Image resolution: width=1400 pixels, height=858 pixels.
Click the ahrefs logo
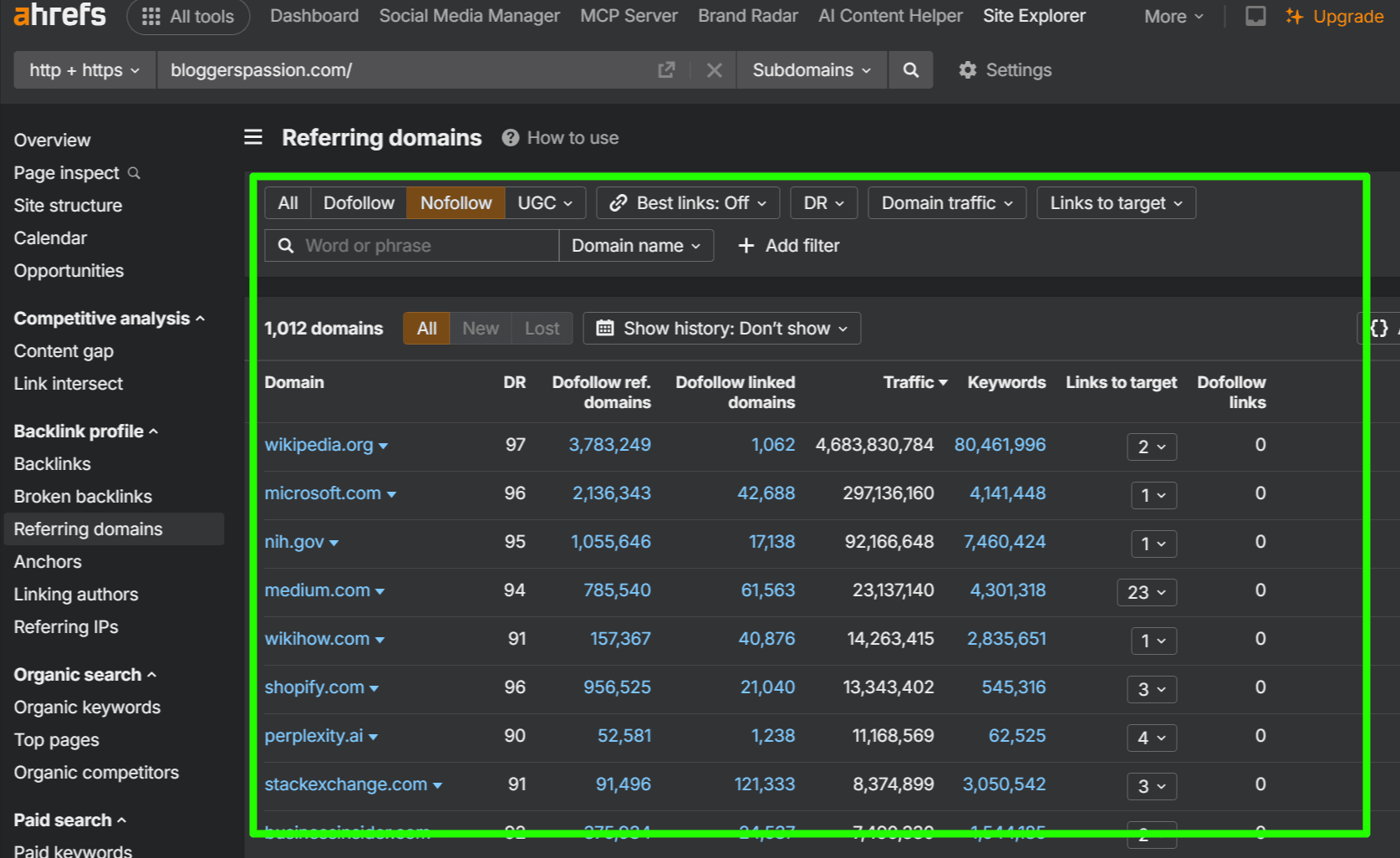click(x=59, y=15)
